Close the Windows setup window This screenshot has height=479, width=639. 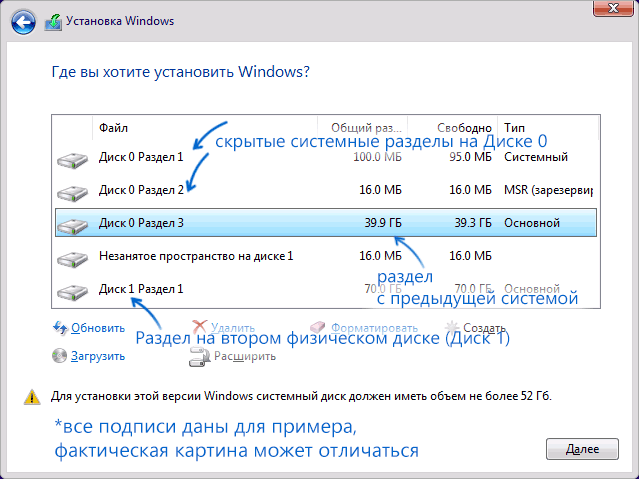613,8
